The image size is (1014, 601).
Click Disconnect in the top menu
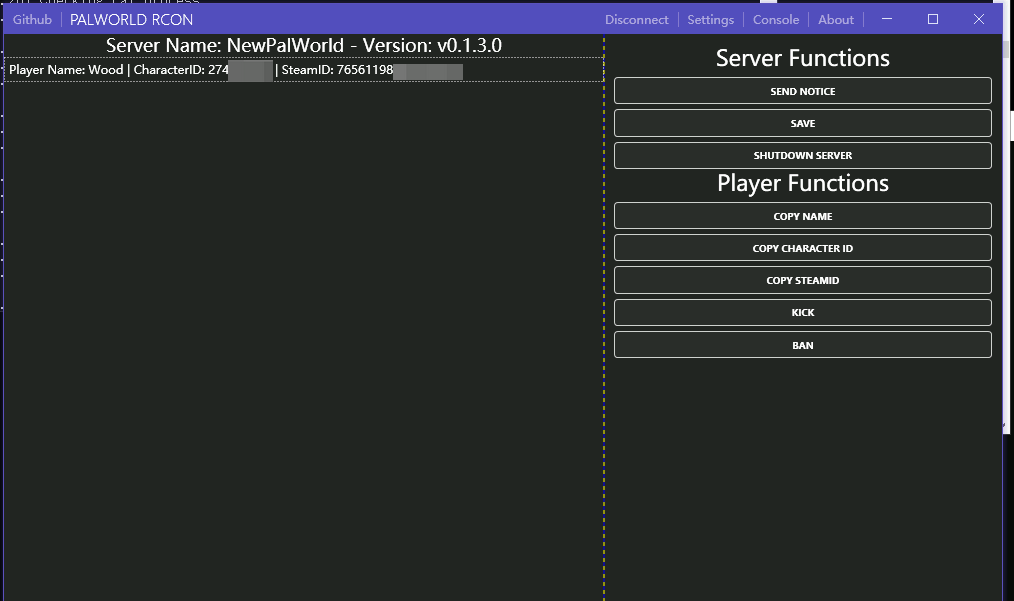[636, 19]
